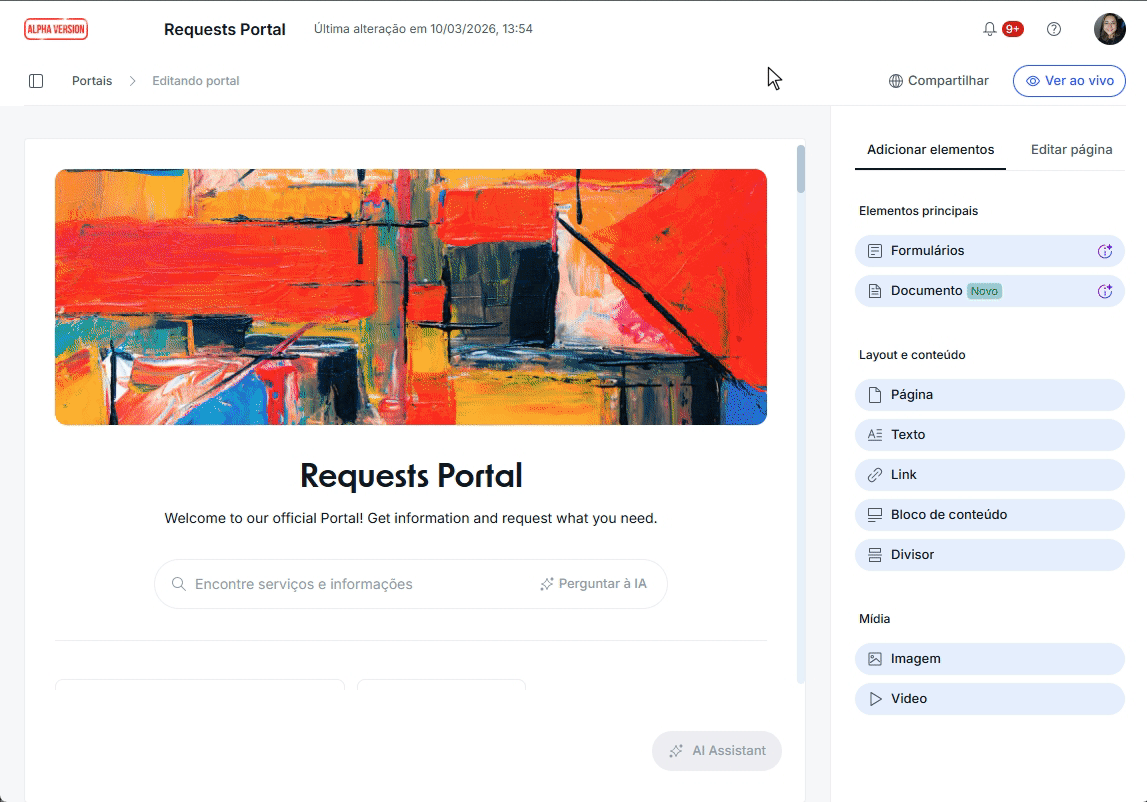1147x802 pixels.
Task: Add a Página element
Action: (989, 395)
